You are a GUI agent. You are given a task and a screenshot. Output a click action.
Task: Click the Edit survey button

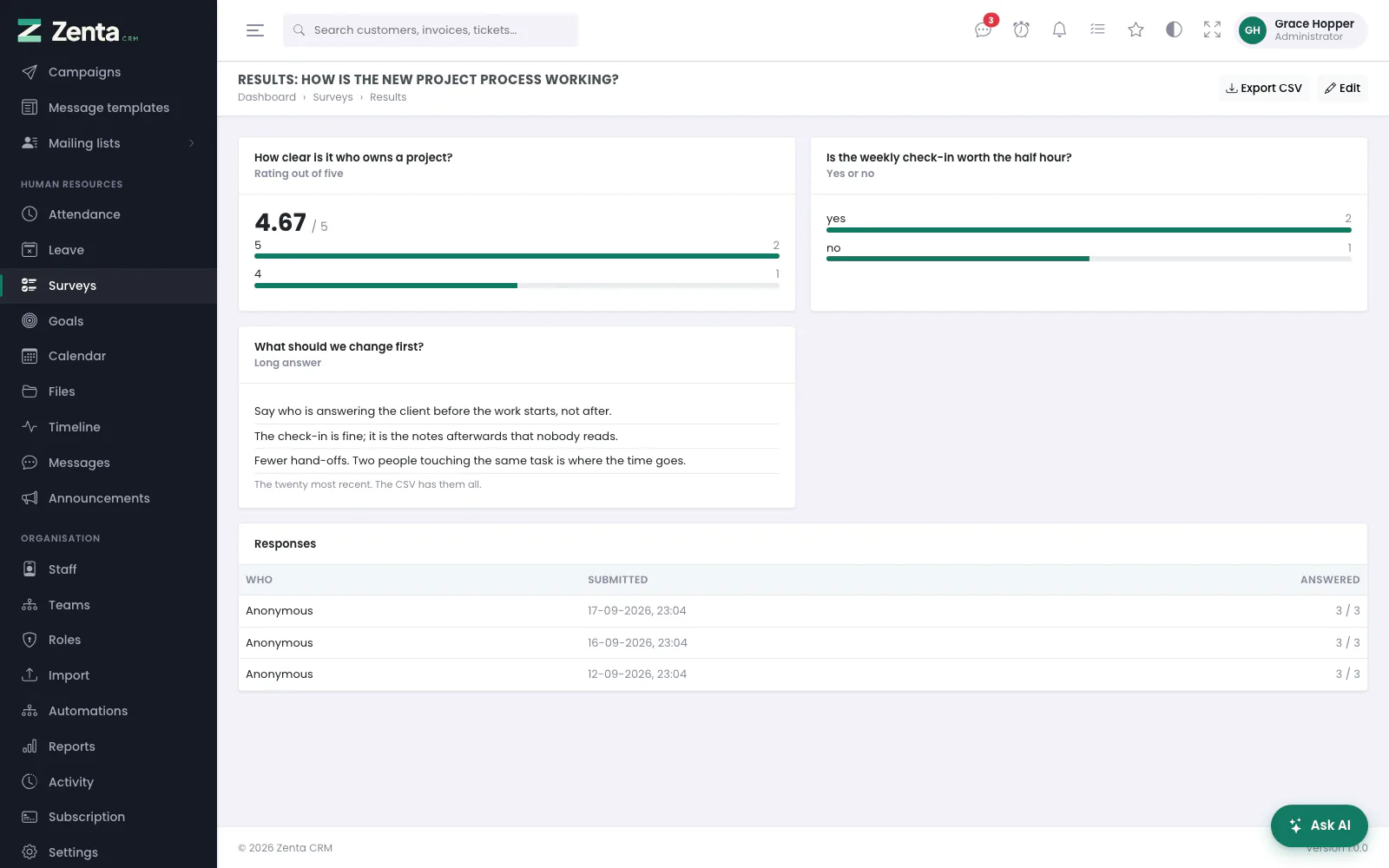click(1342, 89)
